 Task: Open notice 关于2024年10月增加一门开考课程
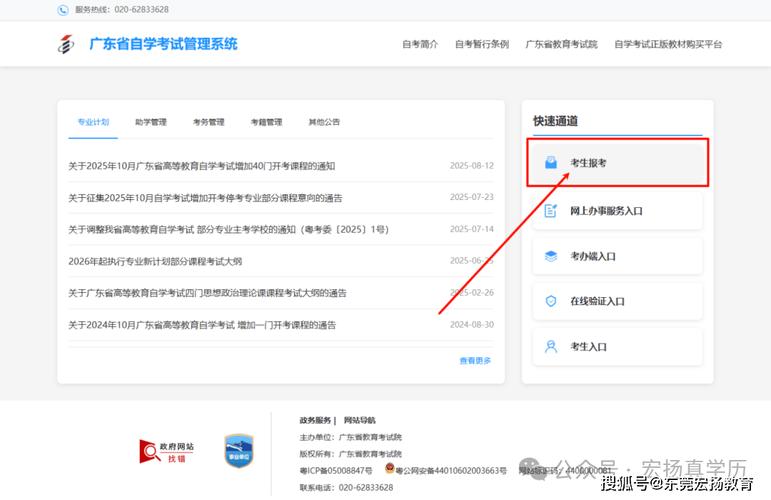202,325
